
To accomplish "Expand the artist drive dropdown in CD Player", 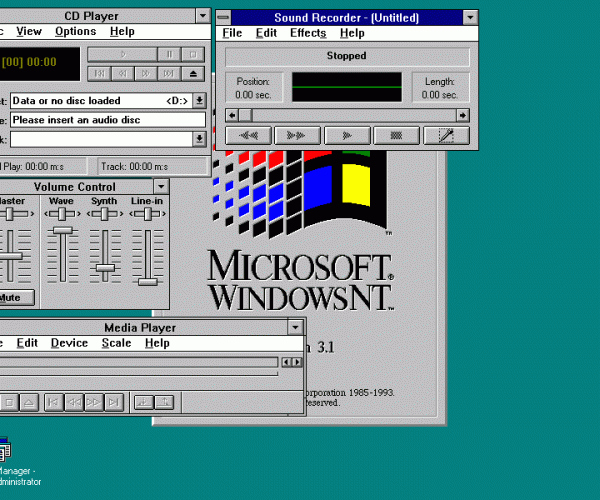I will point(199,101).
